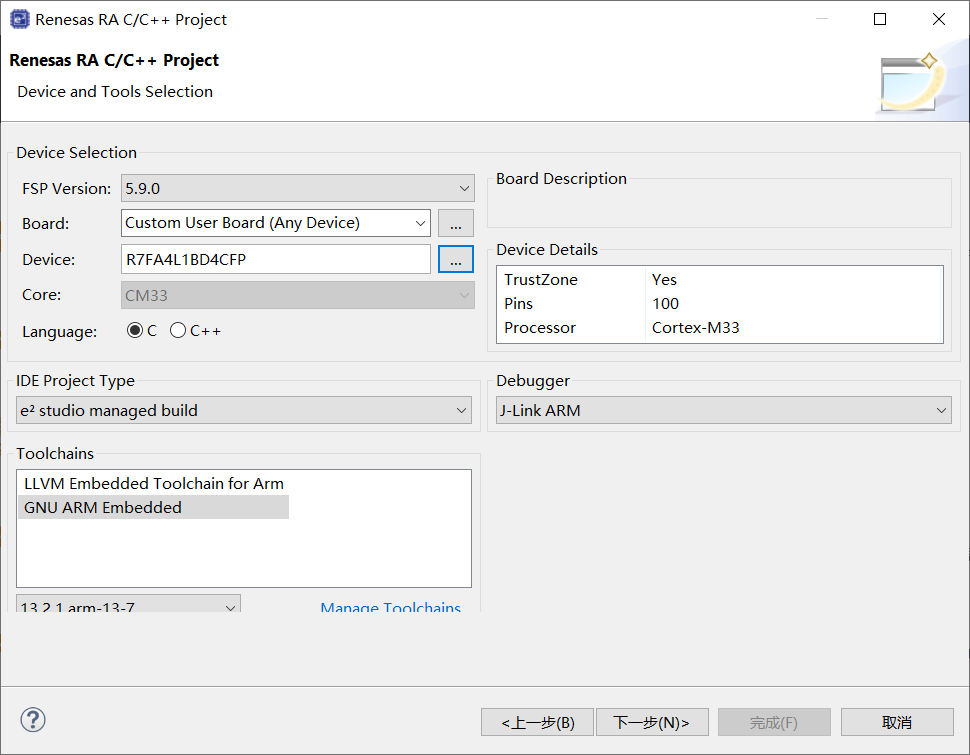Open the FSP Version dropdown
Image resolution: width=970 pixels, height=755 pixels.
tap(298, 188)
